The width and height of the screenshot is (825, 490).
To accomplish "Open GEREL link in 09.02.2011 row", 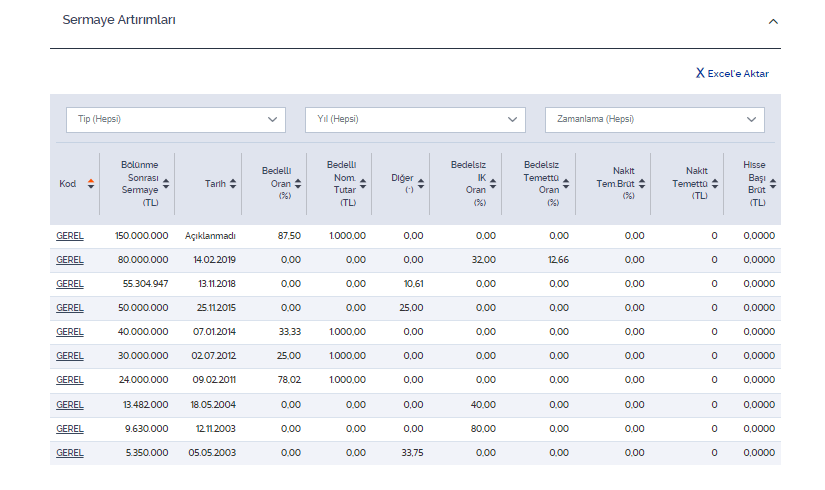I will [70, 380].
